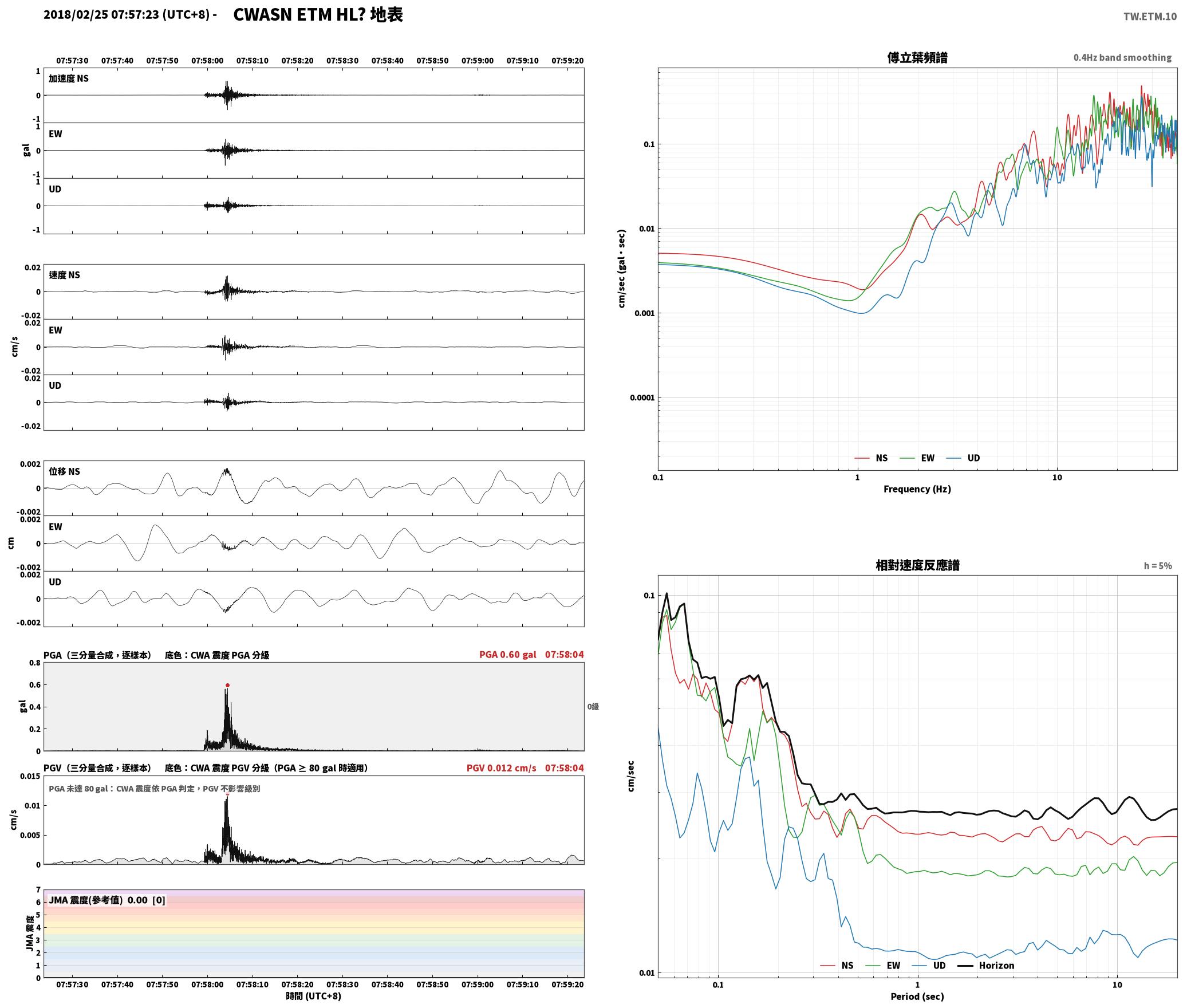Click the Period (sec) axis label

[x=917, y=997]
